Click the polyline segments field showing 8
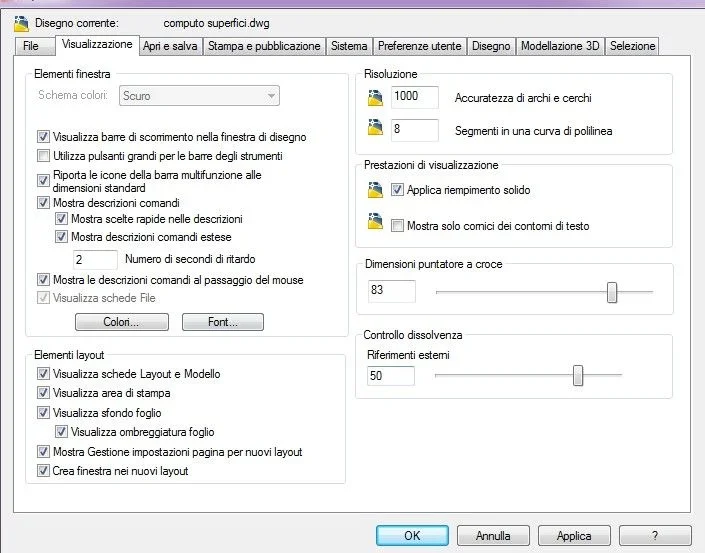The height and width of the screenshot is (553, 705). tap(415, 130)
